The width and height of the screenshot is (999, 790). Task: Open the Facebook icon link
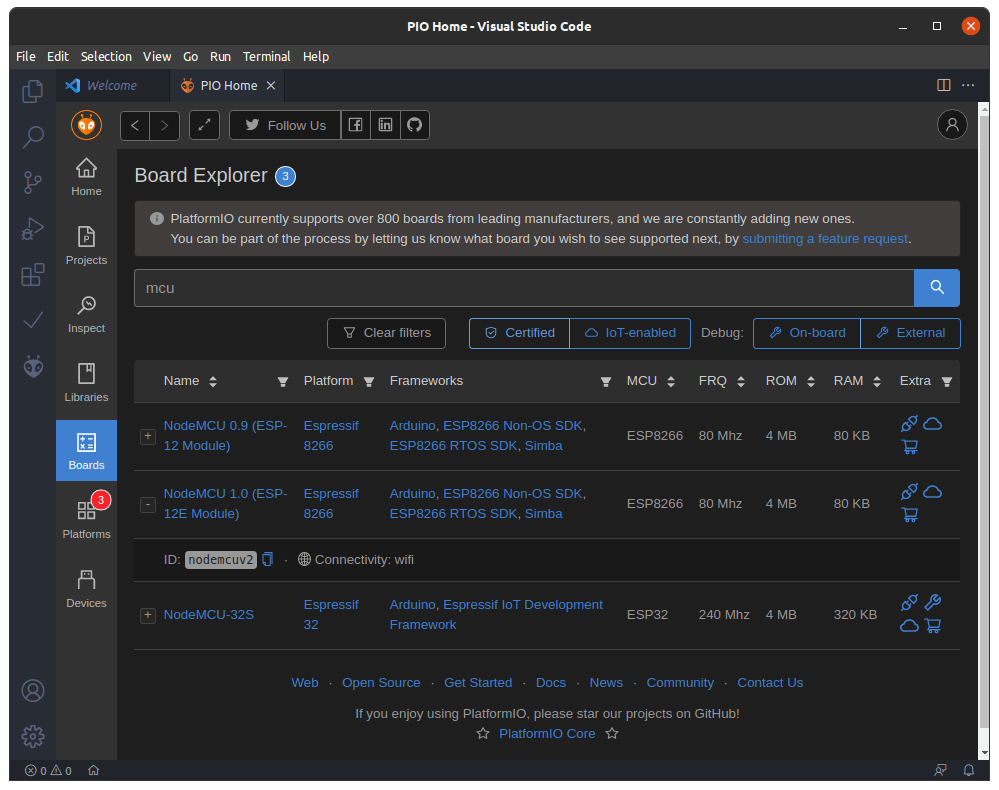pyautogui.click(x=356, y=126)
